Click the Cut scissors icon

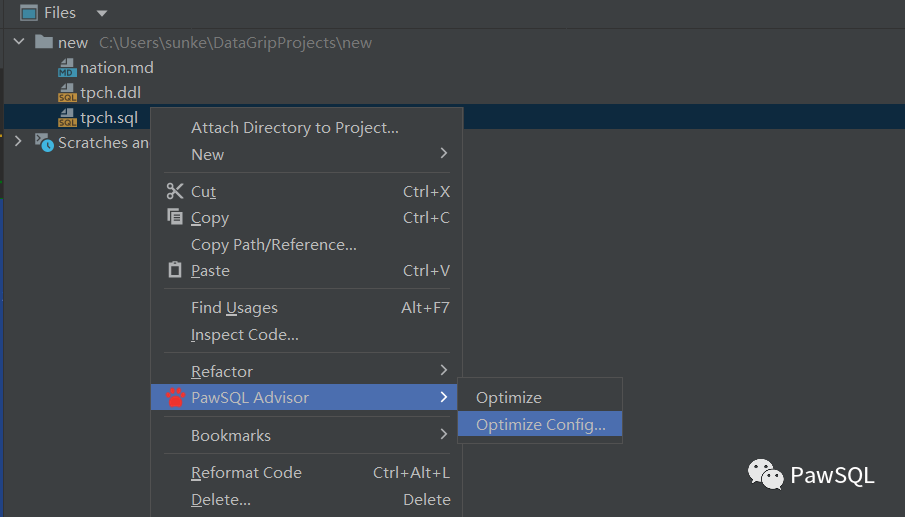click(x=175, y=191)
